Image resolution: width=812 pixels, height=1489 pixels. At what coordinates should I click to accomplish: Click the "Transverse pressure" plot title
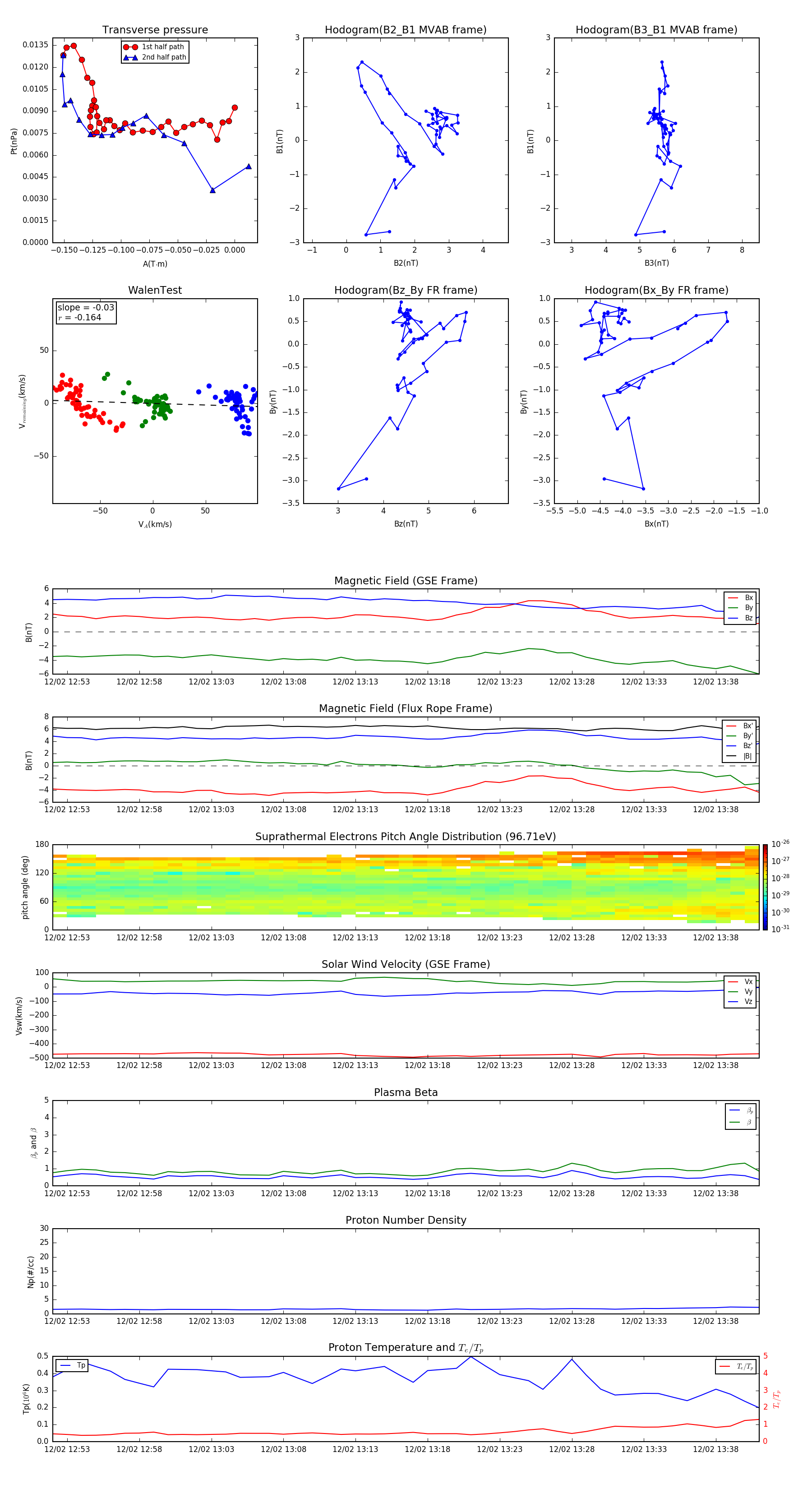pos(155,30)
